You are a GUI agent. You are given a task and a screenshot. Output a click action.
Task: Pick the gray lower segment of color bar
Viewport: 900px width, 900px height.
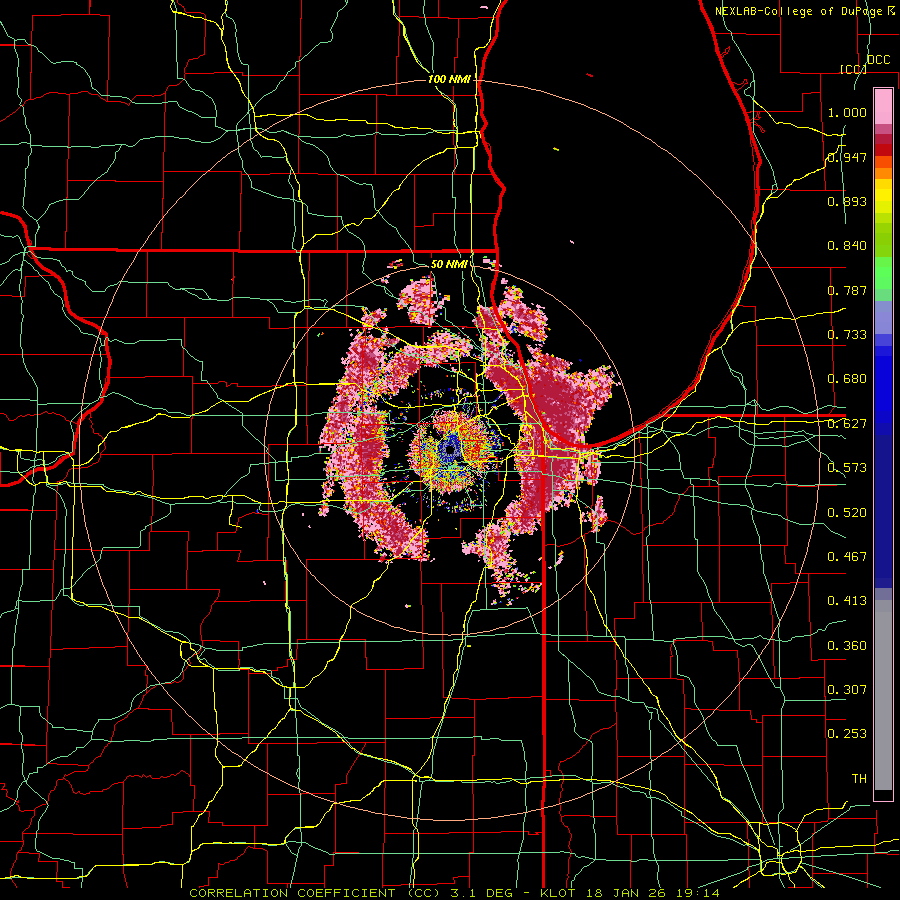click(883, 695)
